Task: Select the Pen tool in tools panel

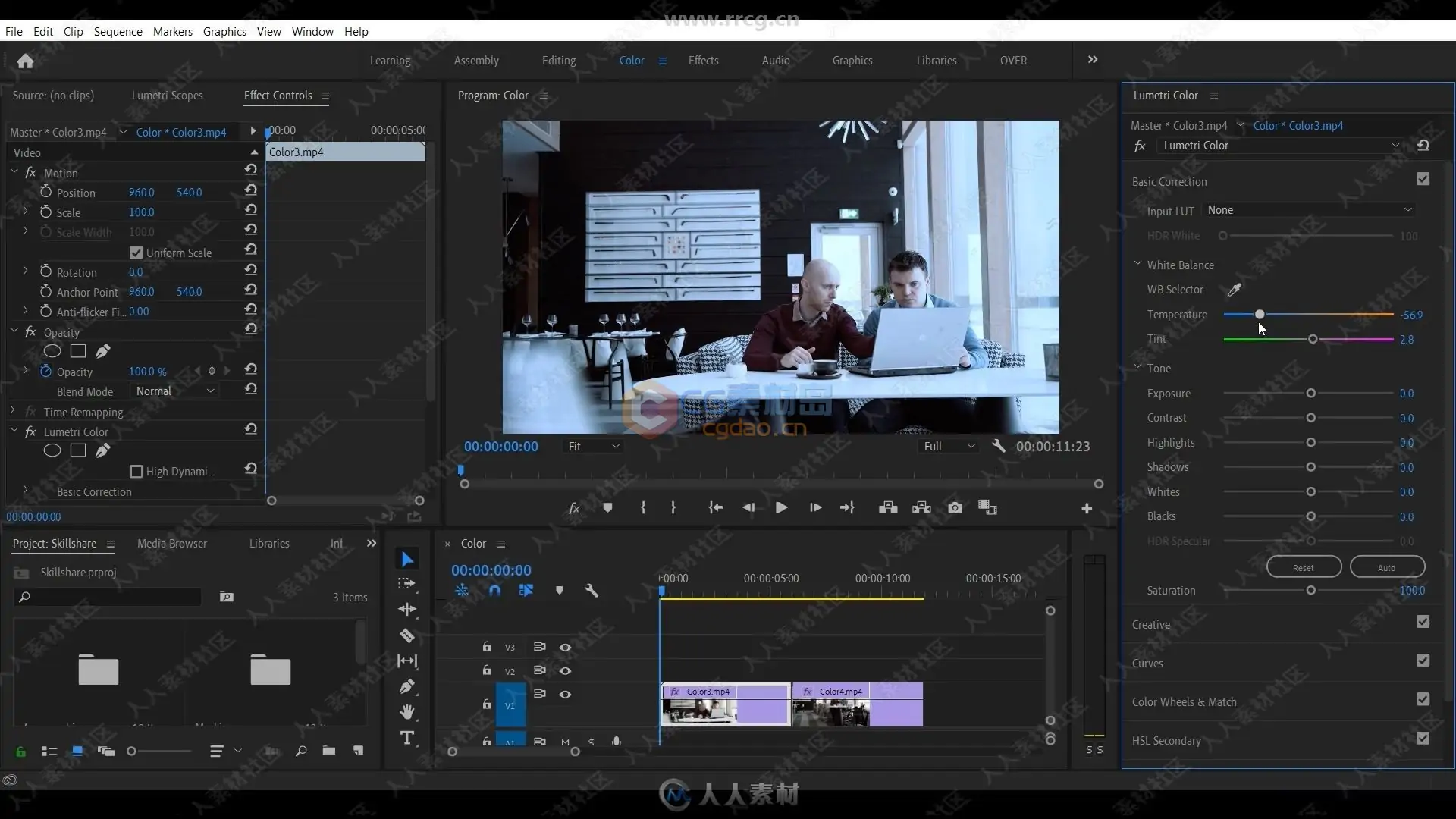Action: pos(407,686)
